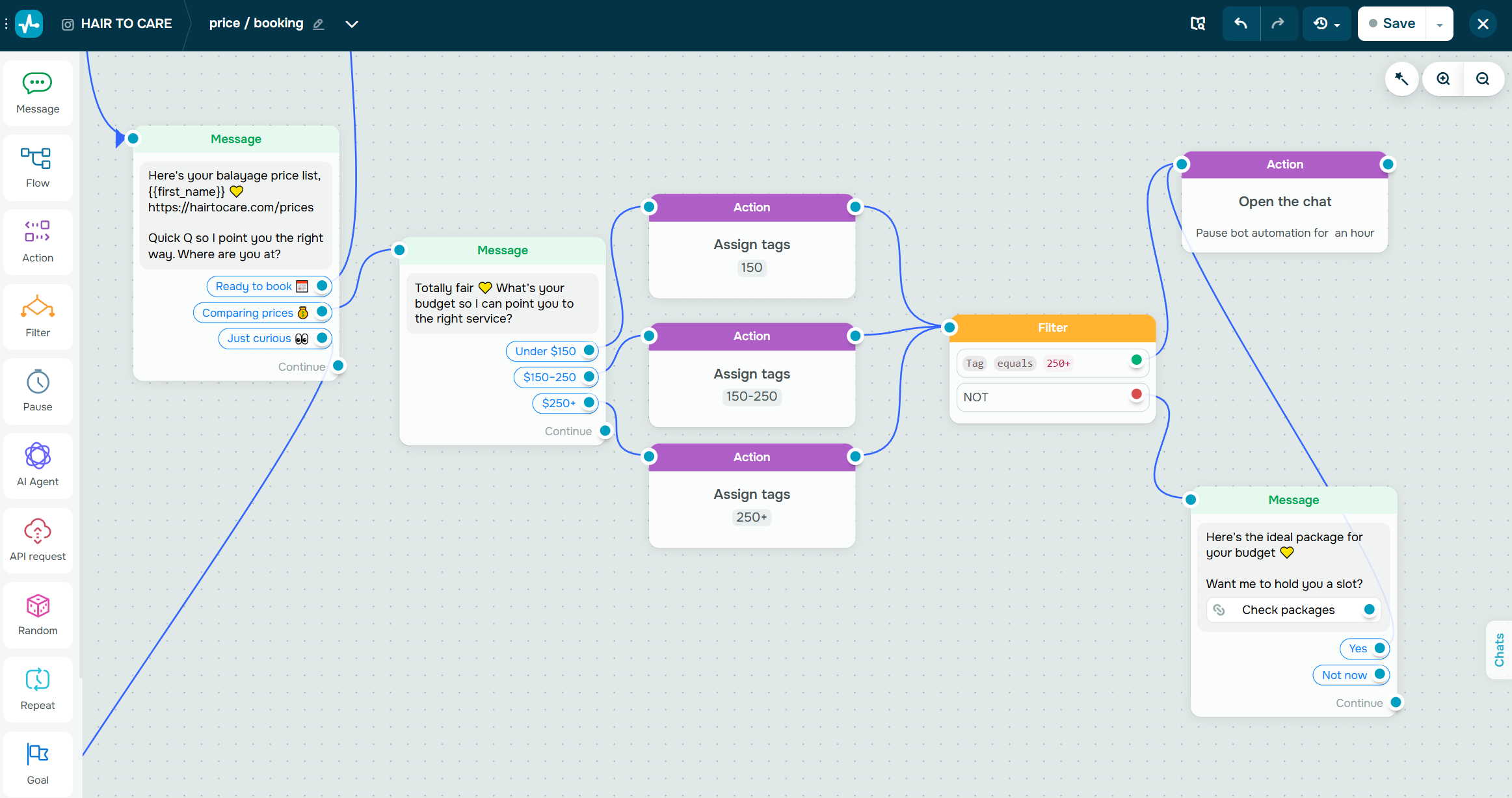The image size is (1512, 798).
Task: Click the undo arrow button
Action: 1241,24
